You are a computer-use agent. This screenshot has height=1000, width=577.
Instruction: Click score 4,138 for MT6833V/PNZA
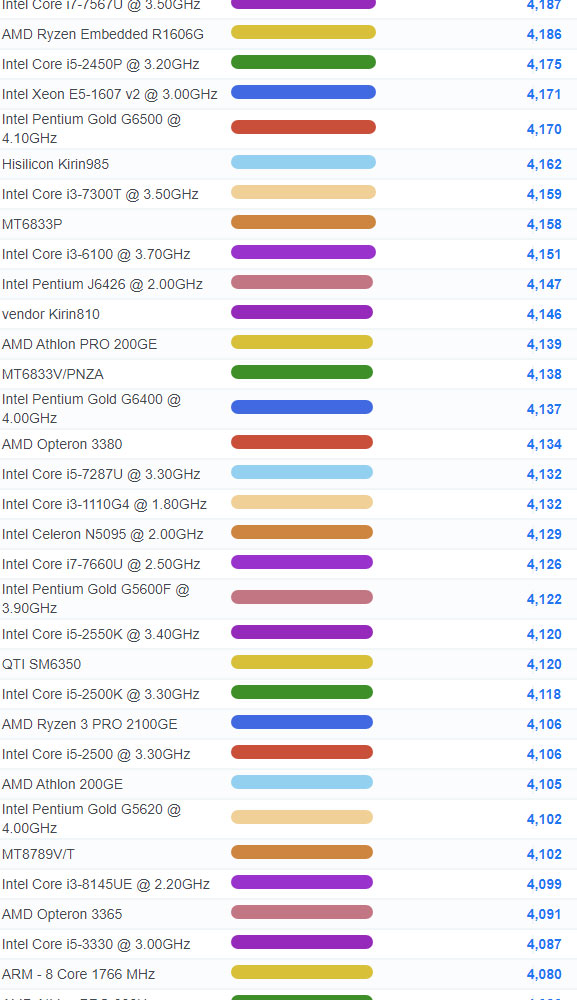pos(544,374)
